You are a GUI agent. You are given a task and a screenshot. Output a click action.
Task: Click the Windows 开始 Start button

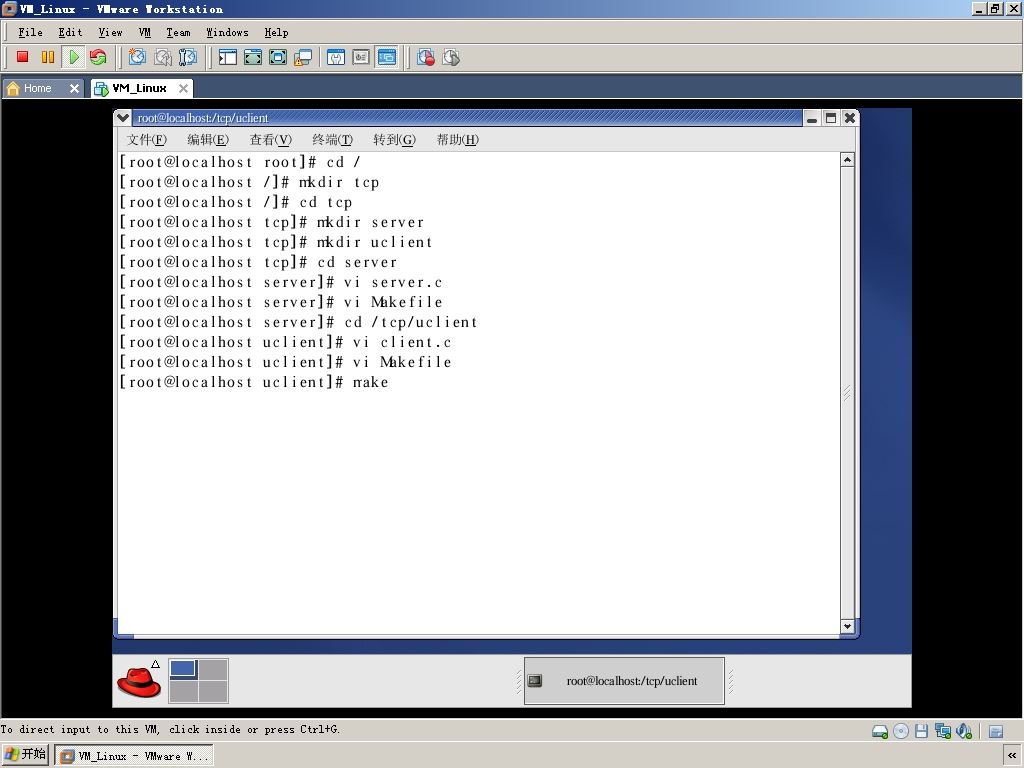tap(25, 755)
